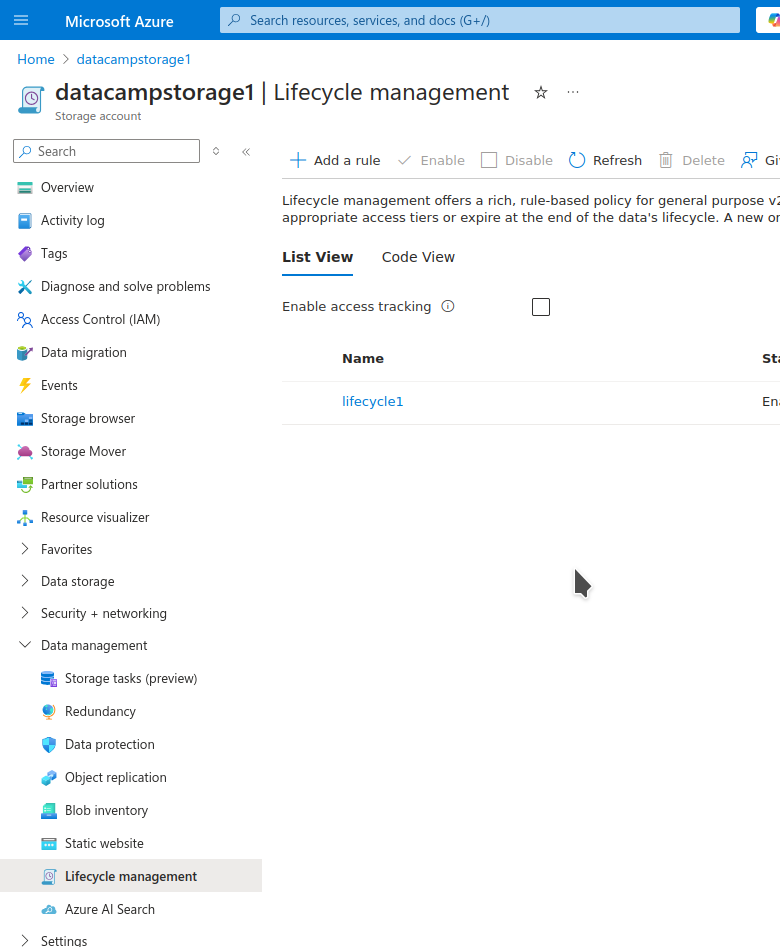
Task: Click the Name column header
Action: point(363,359)
